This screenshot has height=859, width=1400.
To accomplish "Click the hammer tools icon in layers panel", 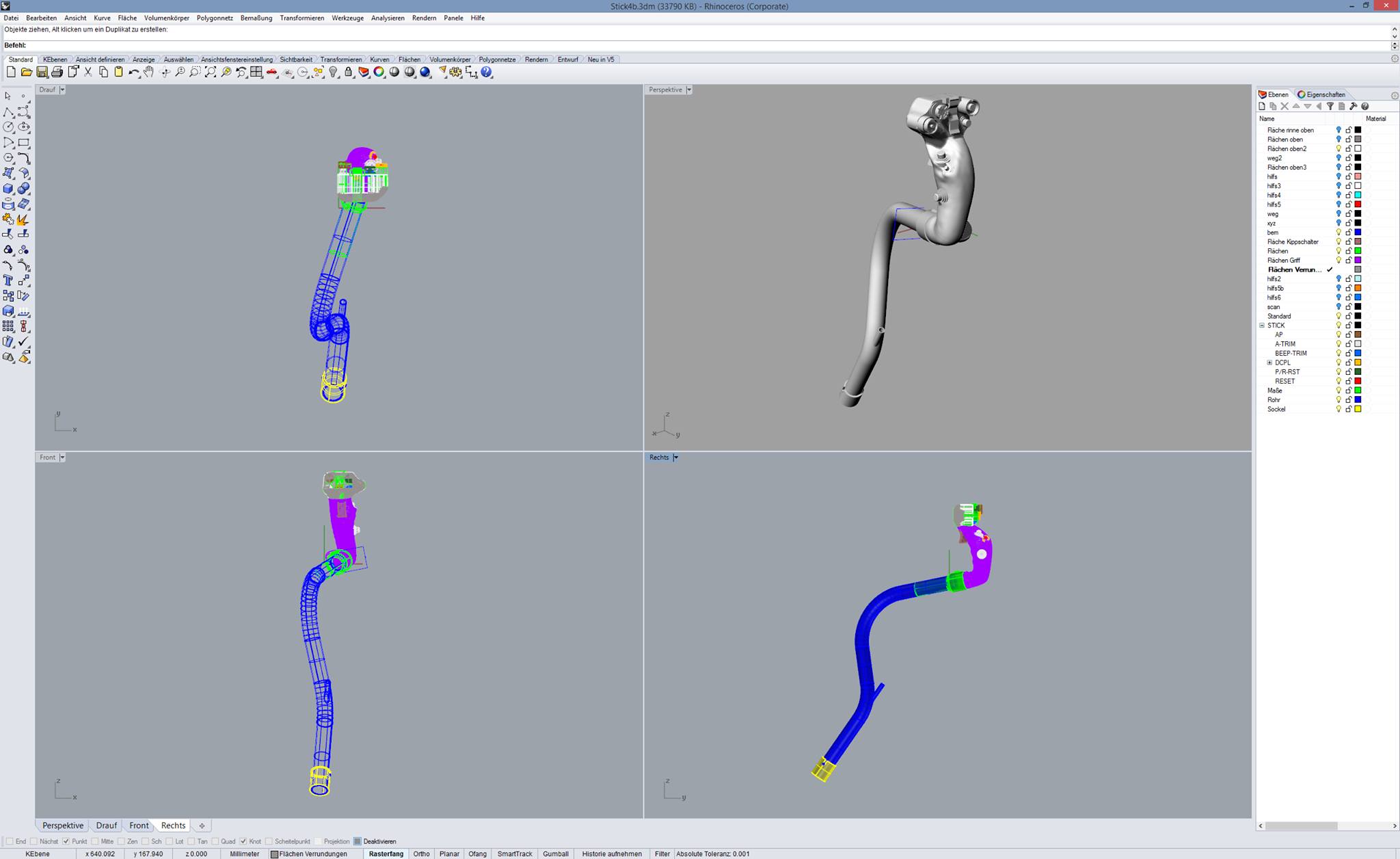I will (x=1354, y=106).
